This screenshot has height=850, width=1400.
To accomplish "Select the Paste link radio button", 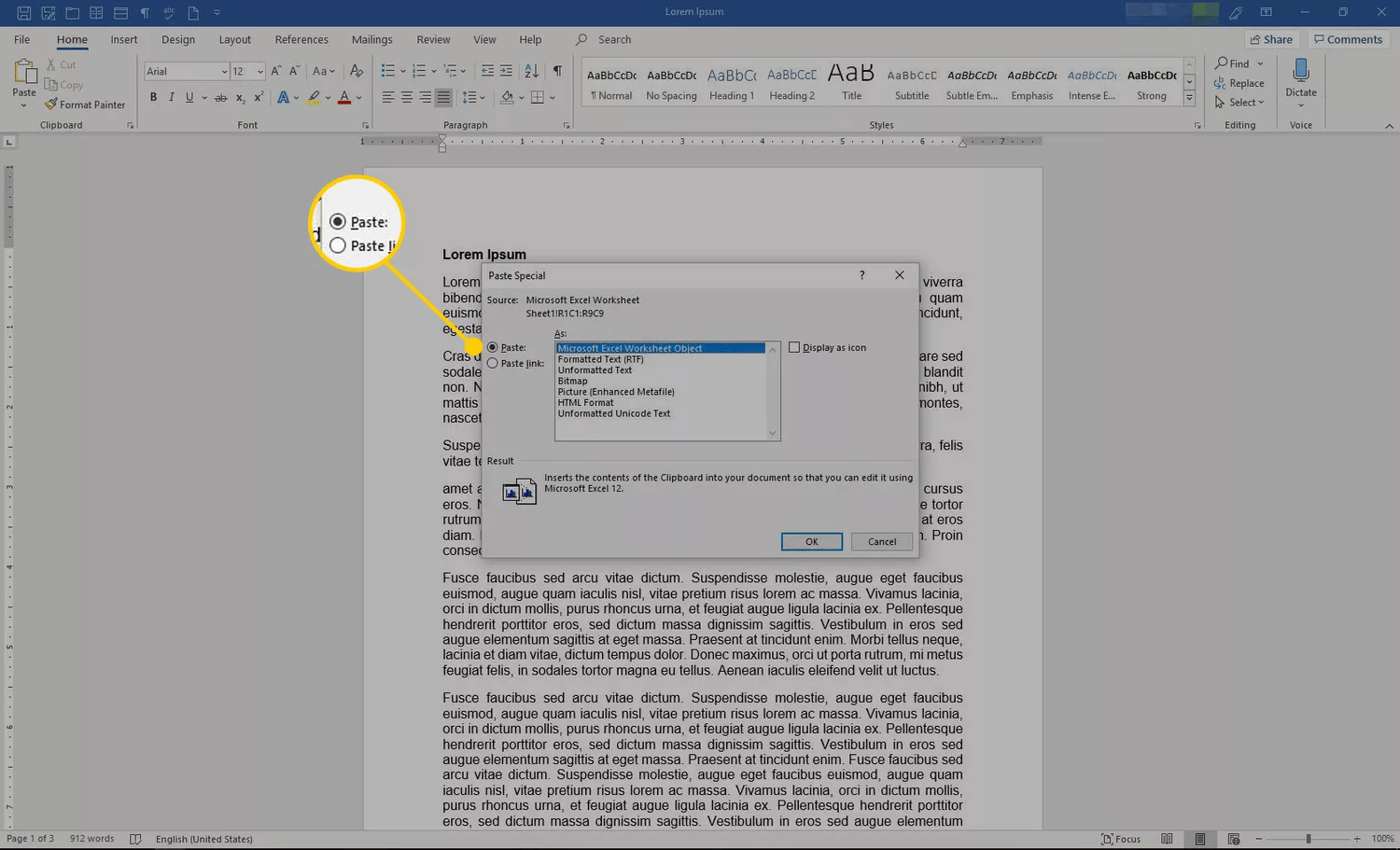I will 493,363.
